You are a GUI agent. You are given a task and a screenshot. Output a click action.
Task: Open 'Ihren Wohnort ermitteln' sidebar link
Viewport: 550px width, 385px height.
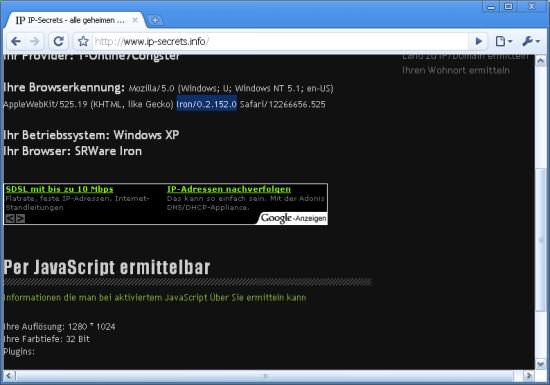tap(456, 70)
